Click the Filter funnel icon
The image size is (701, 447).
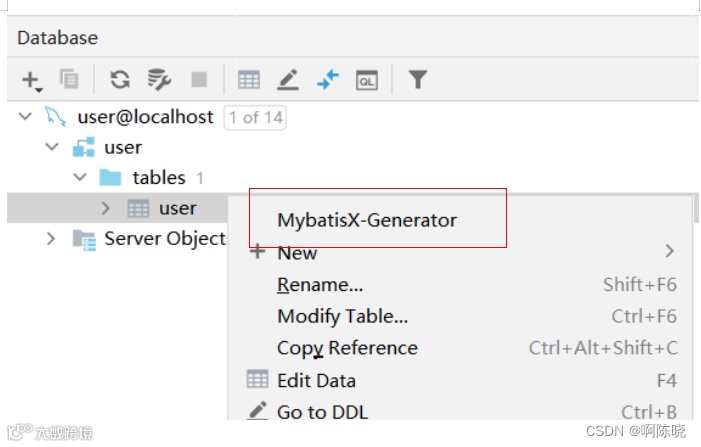(x=418, y=80)
